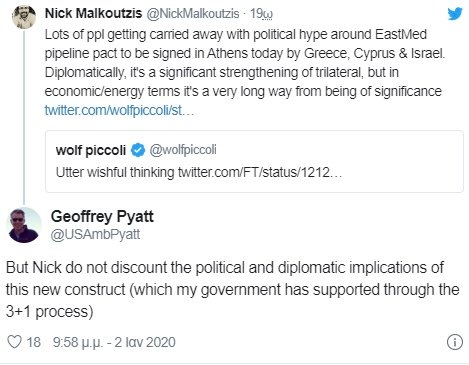Image resolution: width=469 pixels, height=365 pixels.
Task: Open the twitter.com/FT/status/1212… link
Action: [260, 172]
